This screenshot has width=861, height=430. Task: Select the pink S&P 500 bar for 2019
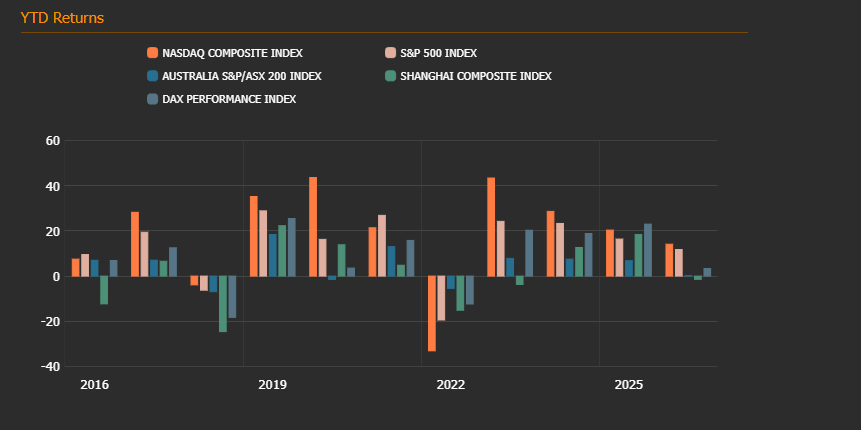[263, 243]
